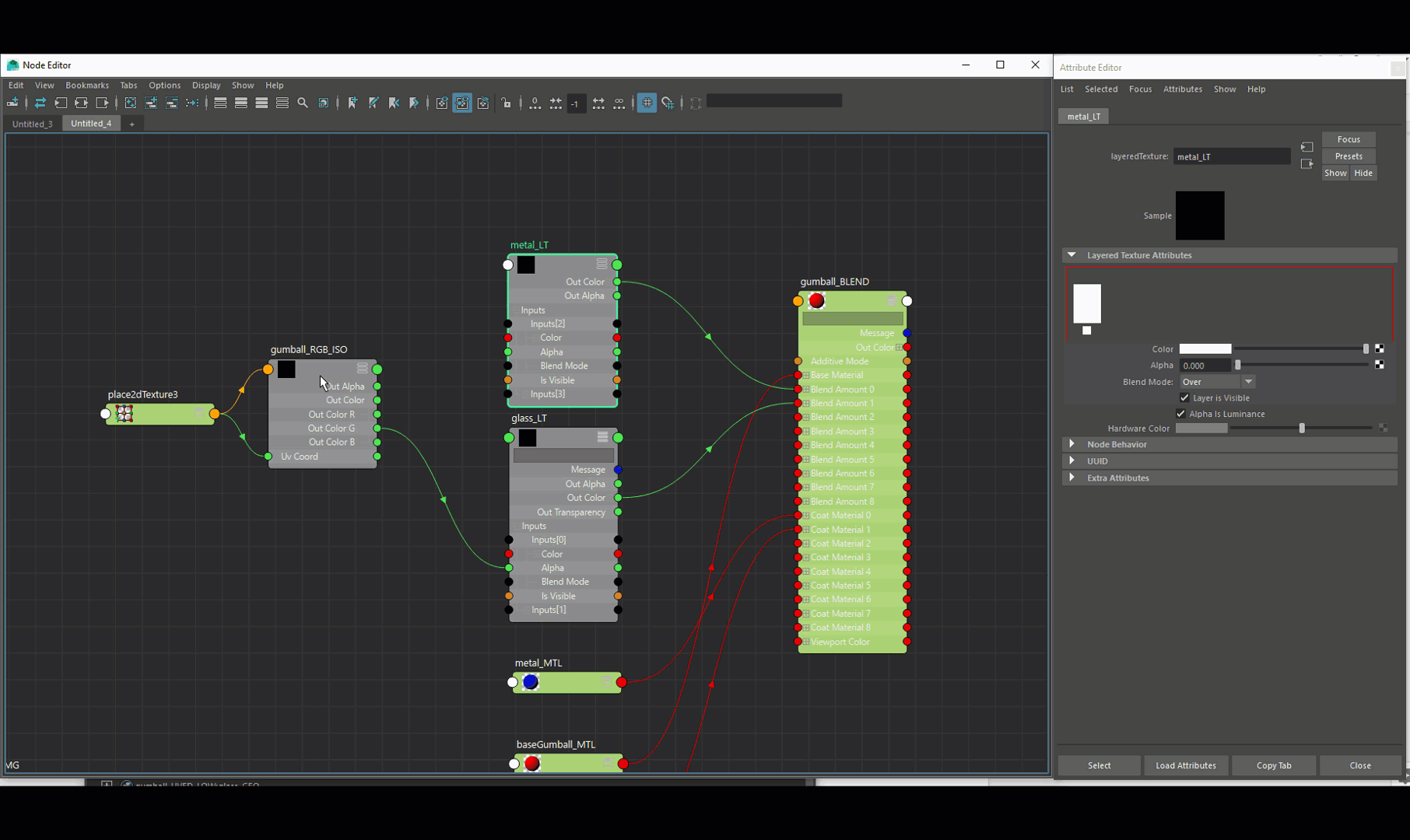Open the Bookmarks menu
Viewport: 1410px width, 840px height.
point(87,86)
